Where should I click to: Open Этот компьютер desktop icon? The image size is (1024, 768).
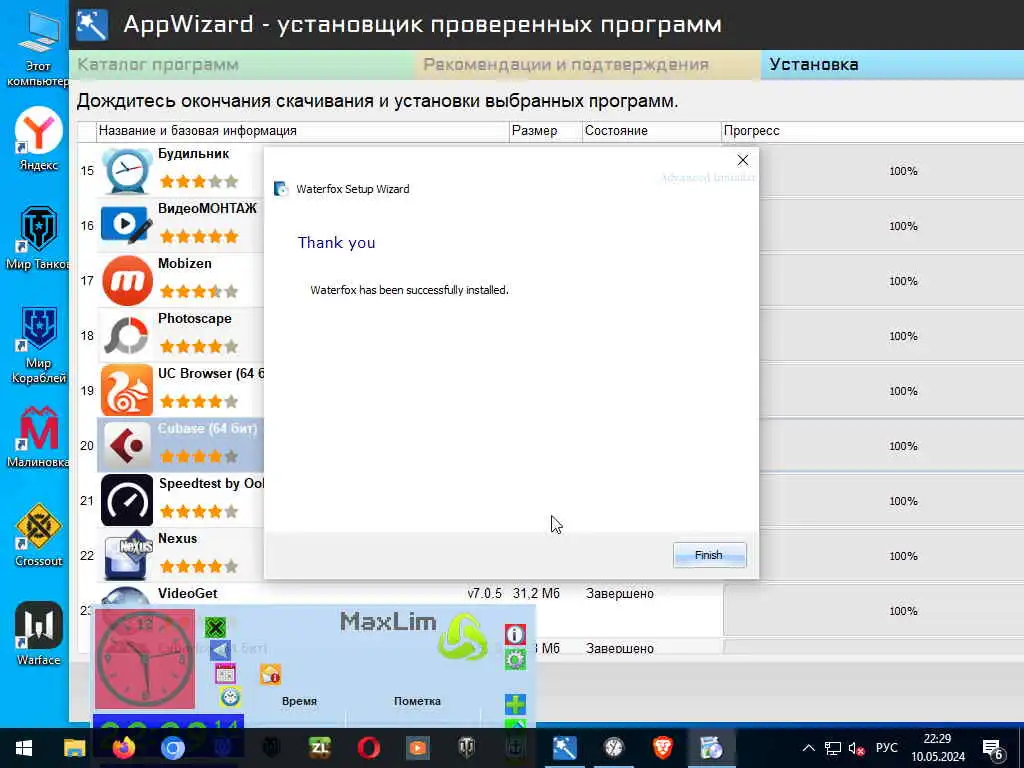(38, 49)
